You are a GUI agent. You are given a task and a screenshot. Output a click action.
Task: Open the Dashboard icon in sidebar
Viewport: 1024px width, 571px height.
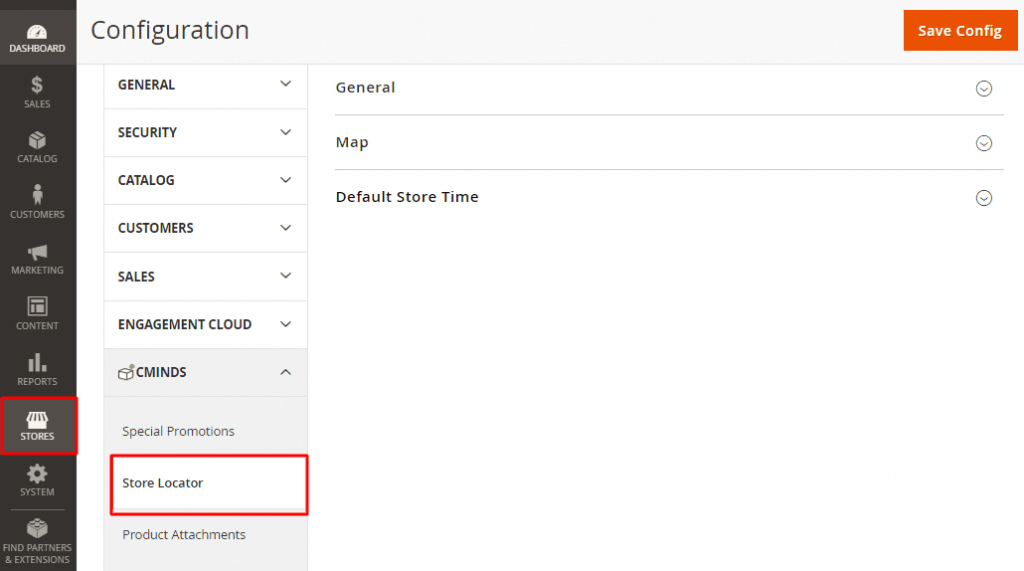pos(37,33)
